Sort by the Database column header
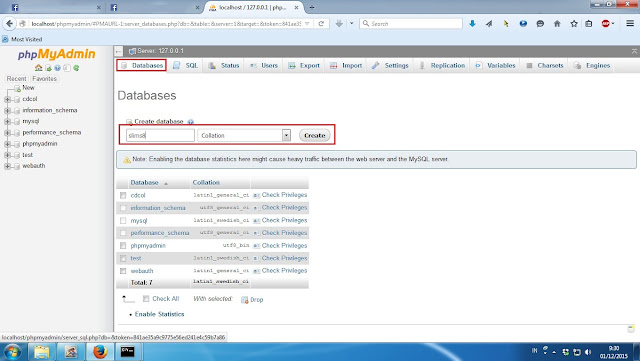Image resolution: width=640 pixels, height=361 pixels. point(144,183)
